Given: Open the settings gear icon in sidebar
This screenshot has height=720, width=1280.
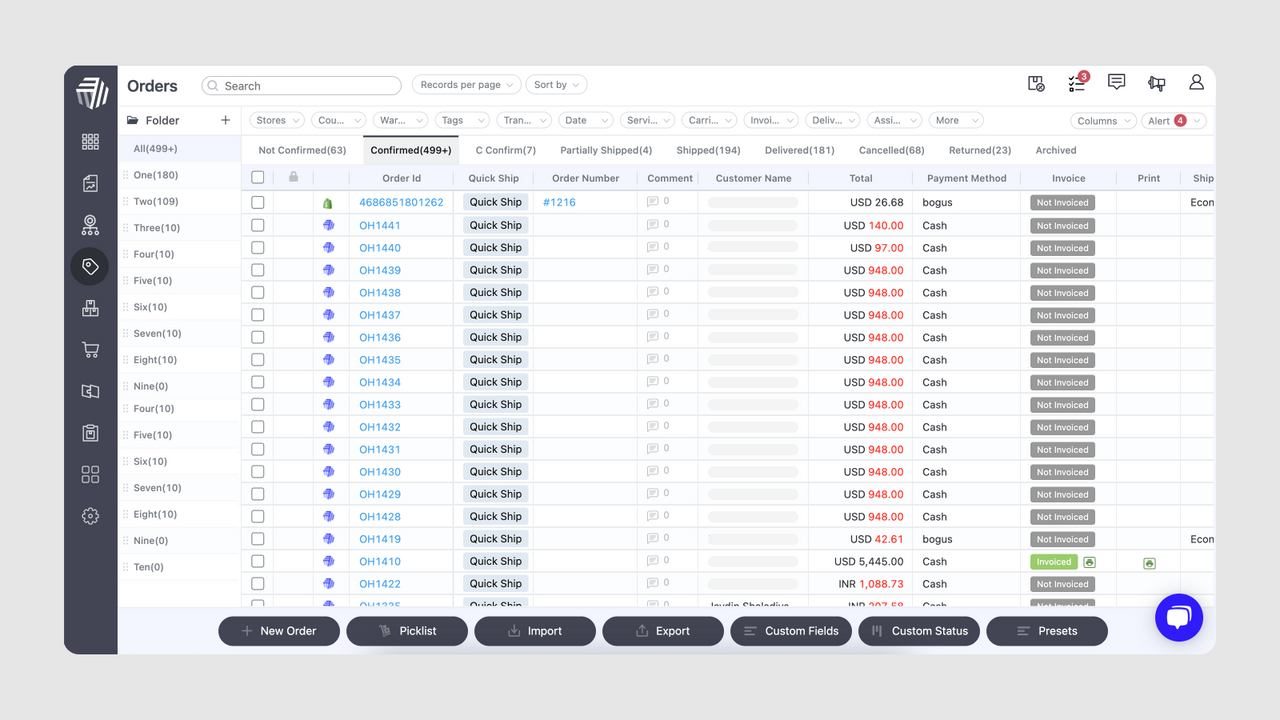Looking at the screenshot, I should pyautogui.click(x=90, y=516).
